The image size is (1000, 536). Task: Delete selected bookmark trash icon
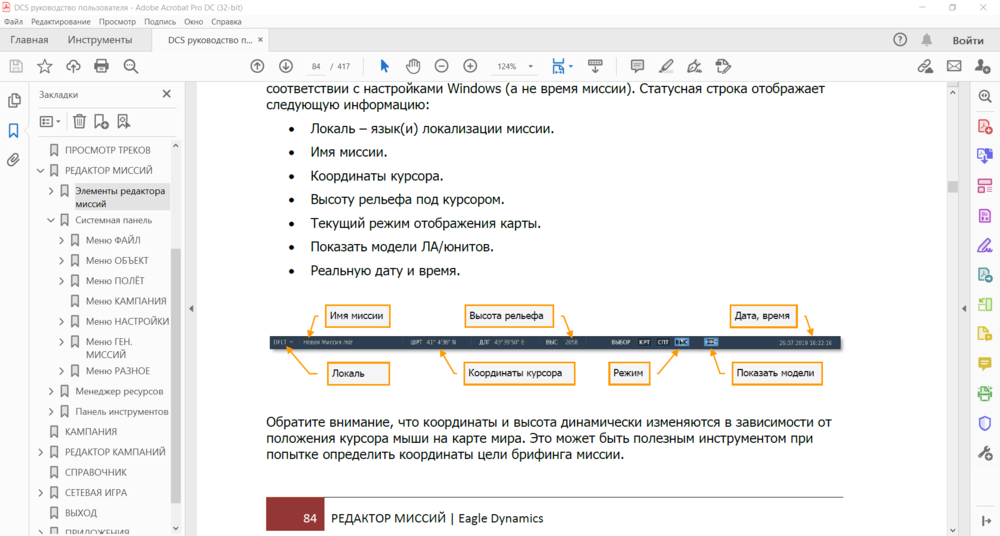(x=79, y=121)
